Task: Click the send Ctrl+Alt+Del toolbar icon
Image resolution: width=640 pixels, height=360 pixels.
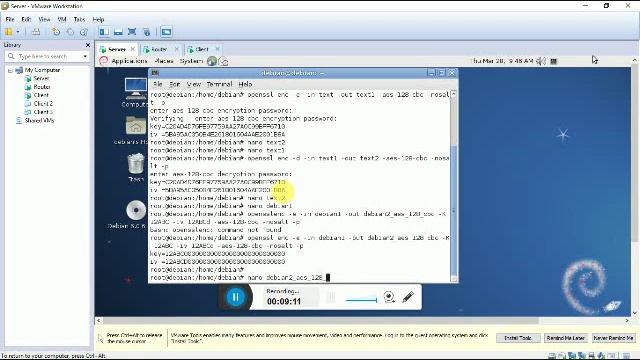Action: (36, 32)
